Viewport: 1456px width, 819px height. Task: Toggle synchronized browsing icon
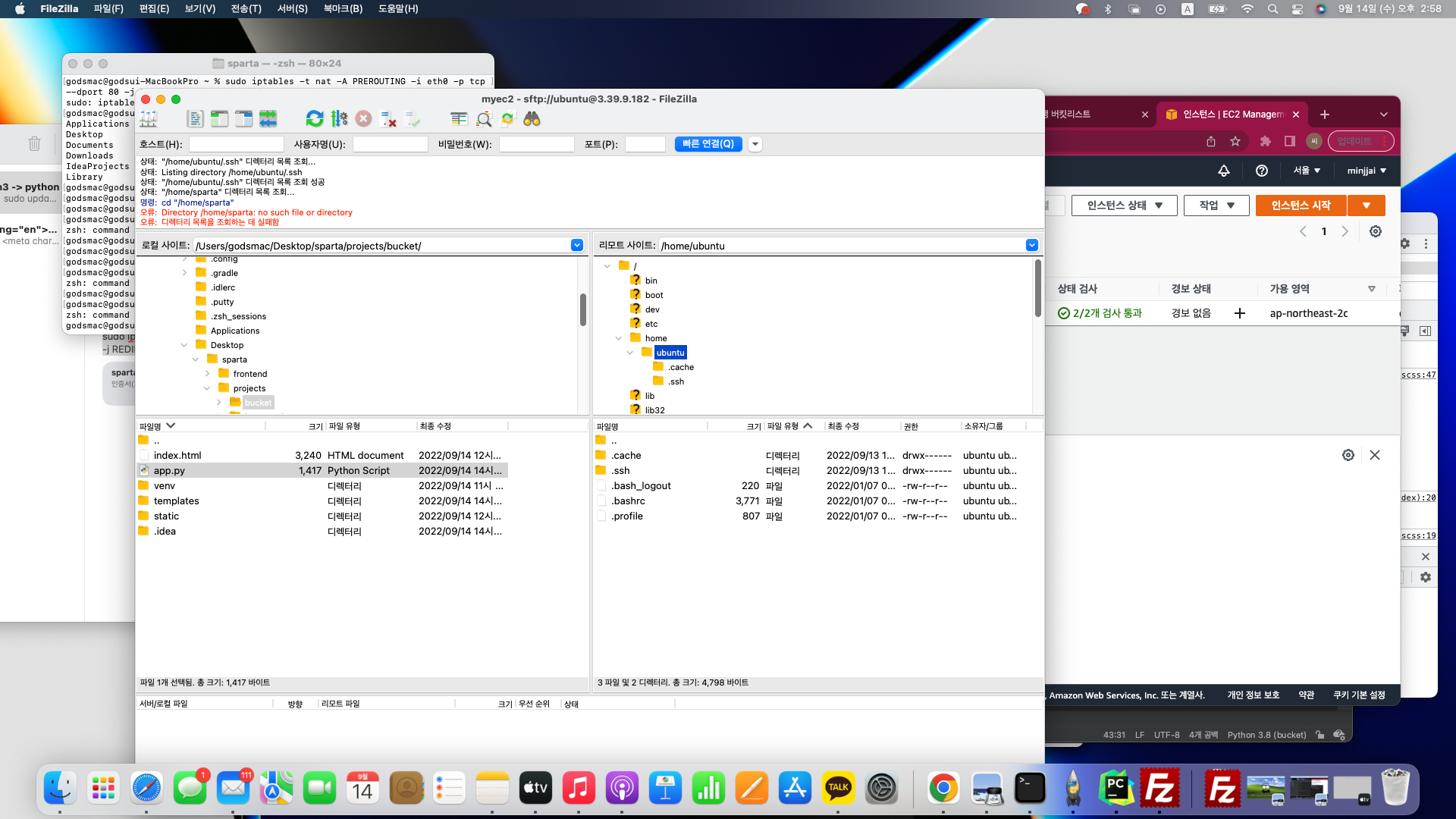(x=508, y=119)
